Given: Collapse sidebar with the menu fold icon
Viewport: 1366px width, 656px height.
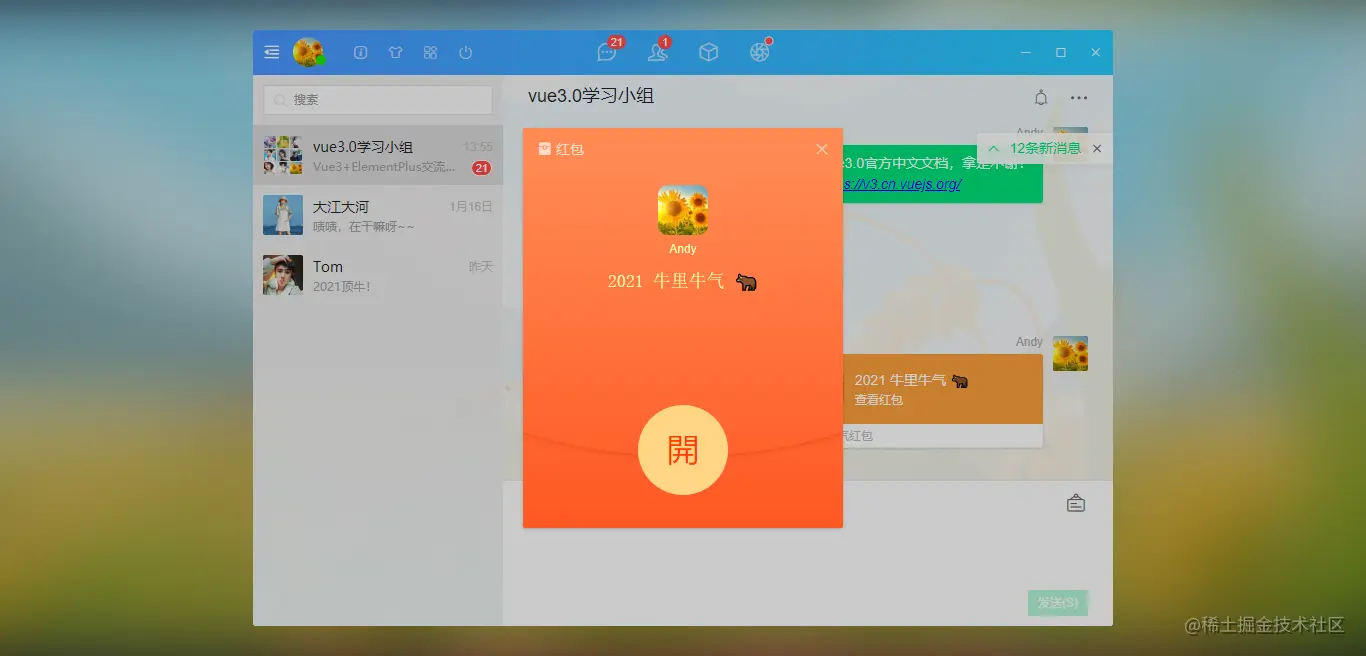Looking at the screenshot, I should coord(272,52).
